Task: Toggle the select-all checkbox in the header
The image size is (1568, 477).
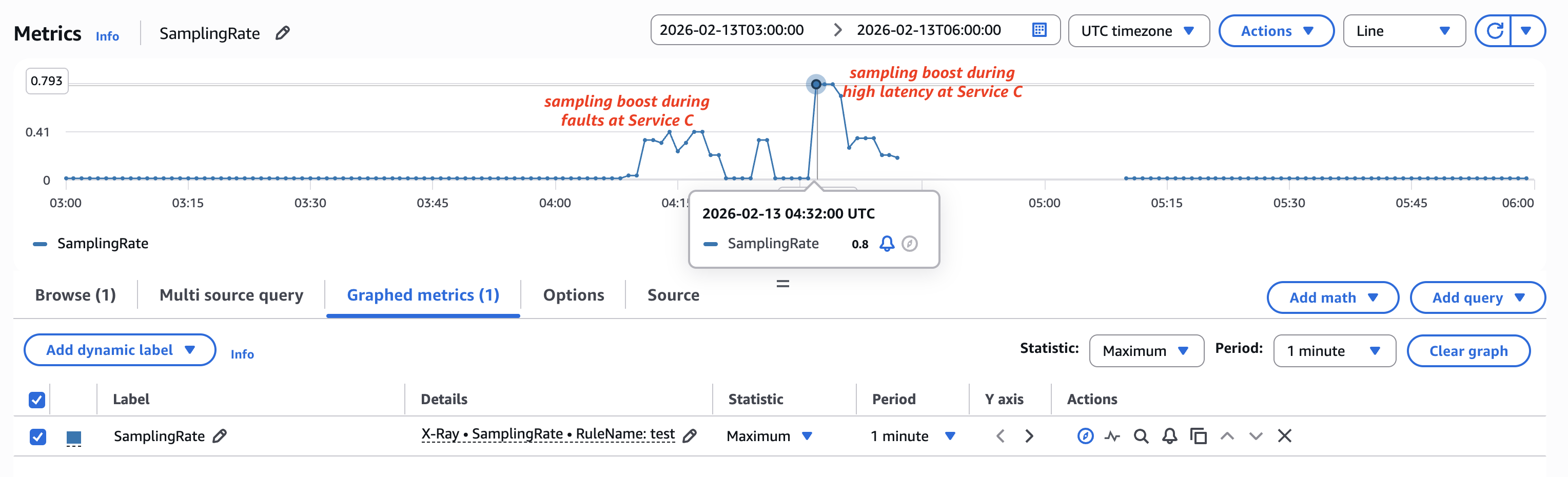Action: click(x=37, y=399)
